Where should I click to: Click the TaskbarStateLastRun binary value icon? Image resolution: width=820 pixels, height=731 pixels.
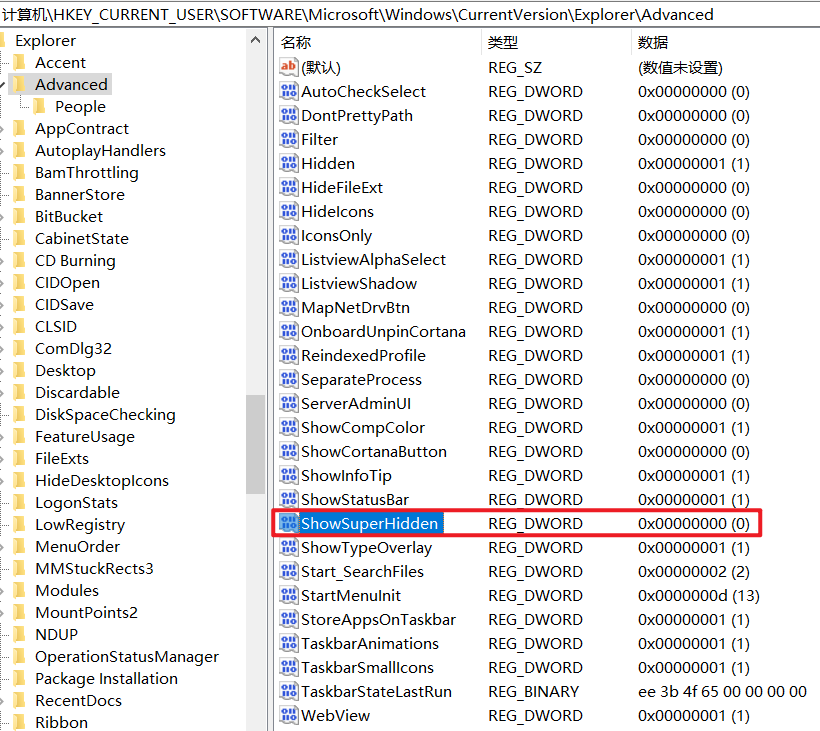(288, 691)
